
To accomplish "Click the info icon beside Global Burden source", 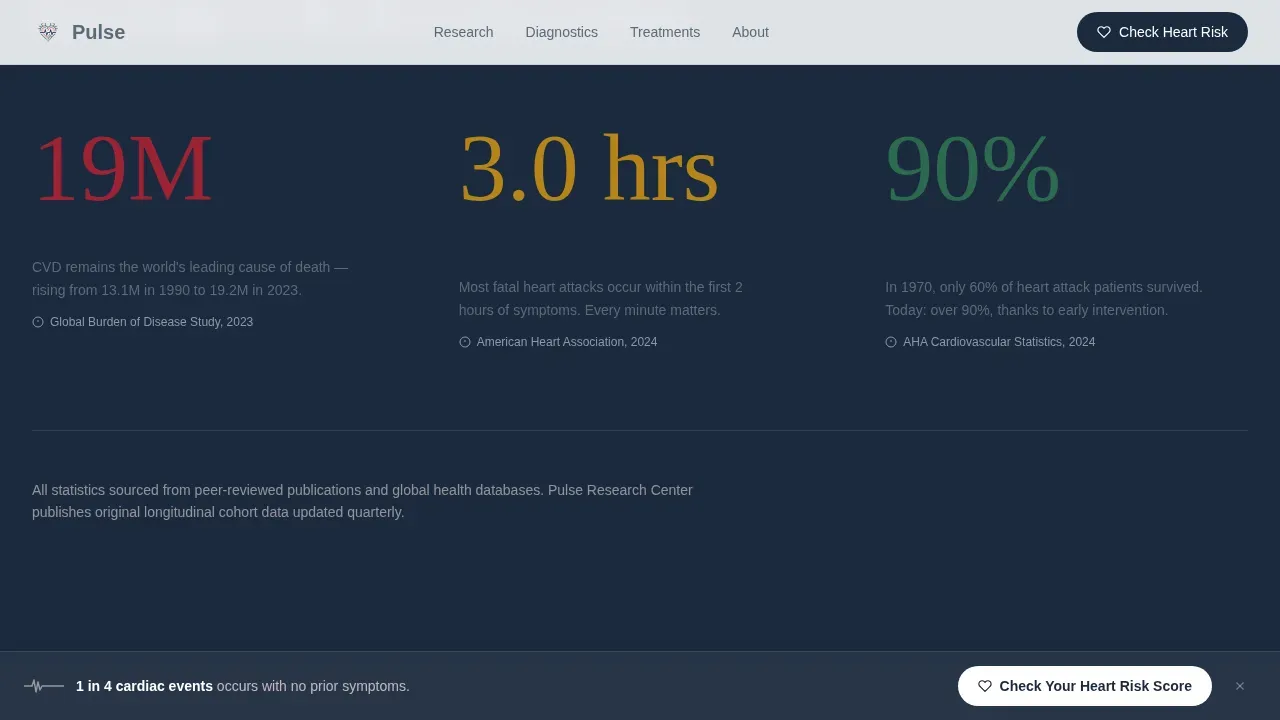I will 38,322.
